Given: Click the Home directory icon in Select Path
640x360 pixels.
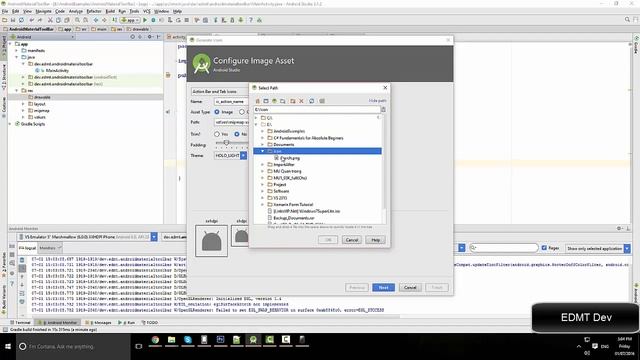Looking at the screenshot, I should click(x=258, y=101).
